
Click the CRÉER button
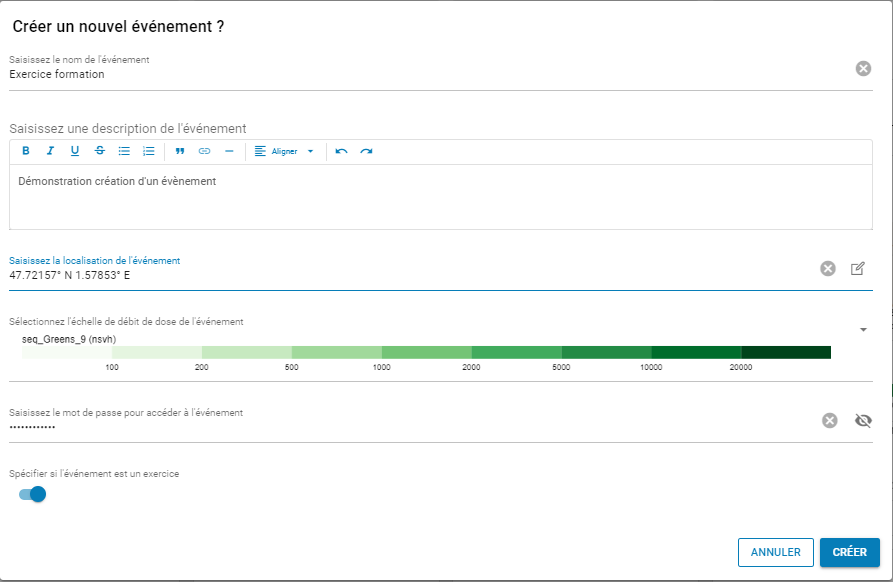click(x=849, y=552)
